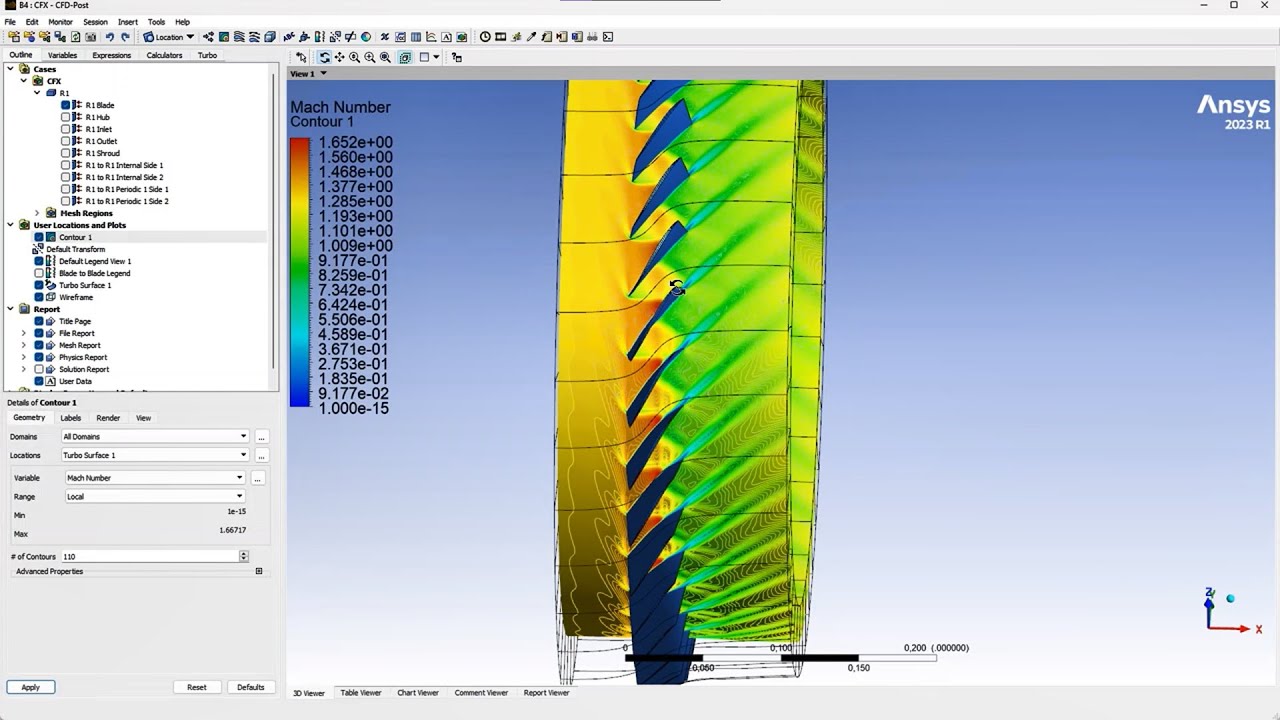Enable the R1 Hub checkbox
This screenshot has height=720, width=1280.
[66, 117]
